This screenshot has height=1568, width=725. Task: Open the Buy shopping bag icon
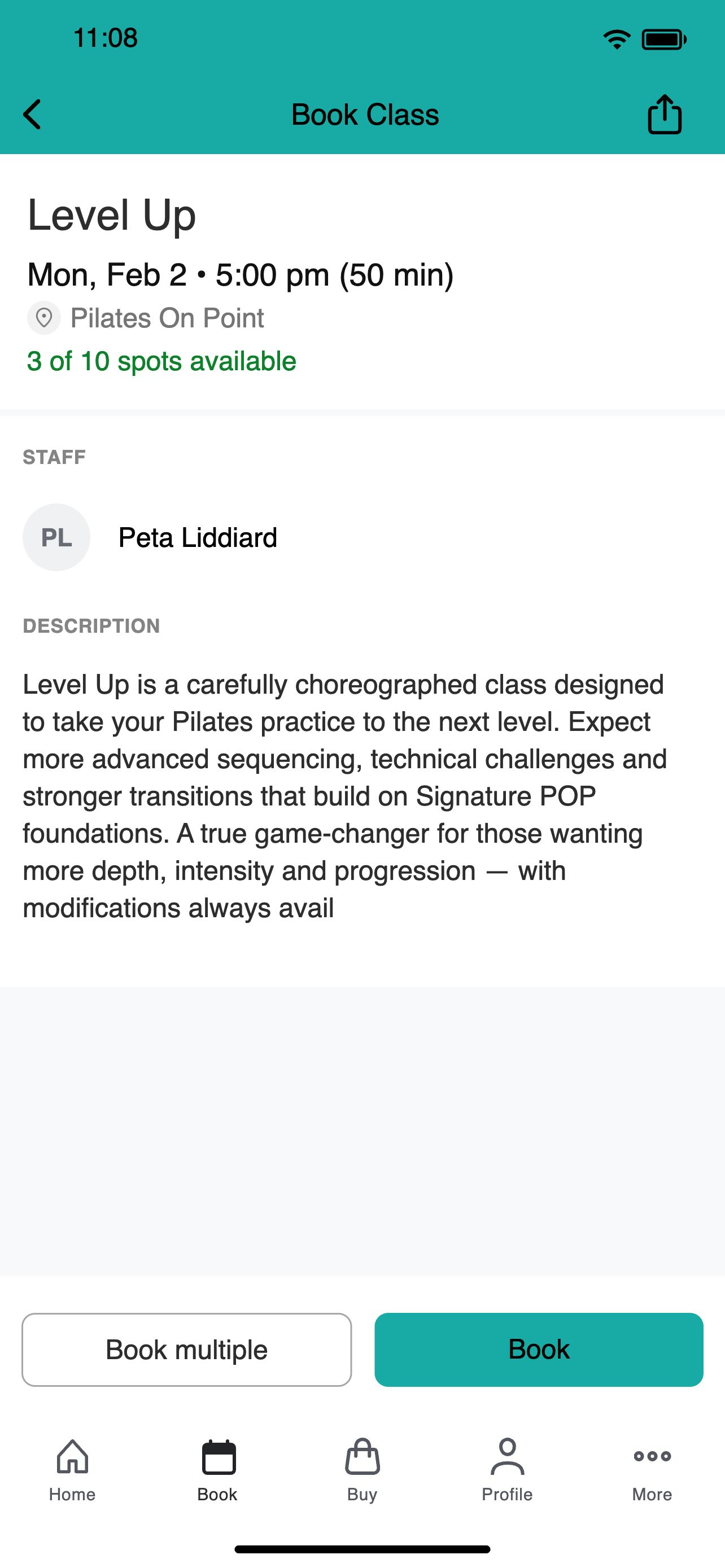362,1456
